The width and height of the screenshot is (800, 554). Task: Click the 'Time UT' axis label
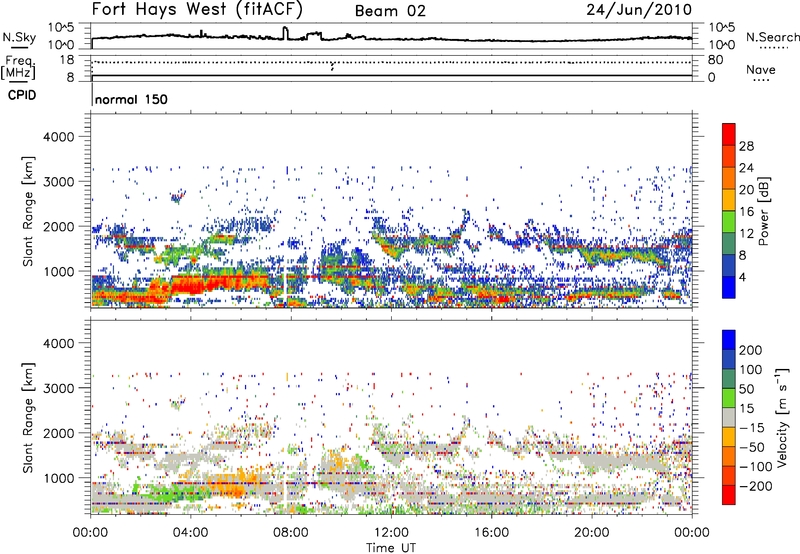pyautogui.click(x=391, y=548)
